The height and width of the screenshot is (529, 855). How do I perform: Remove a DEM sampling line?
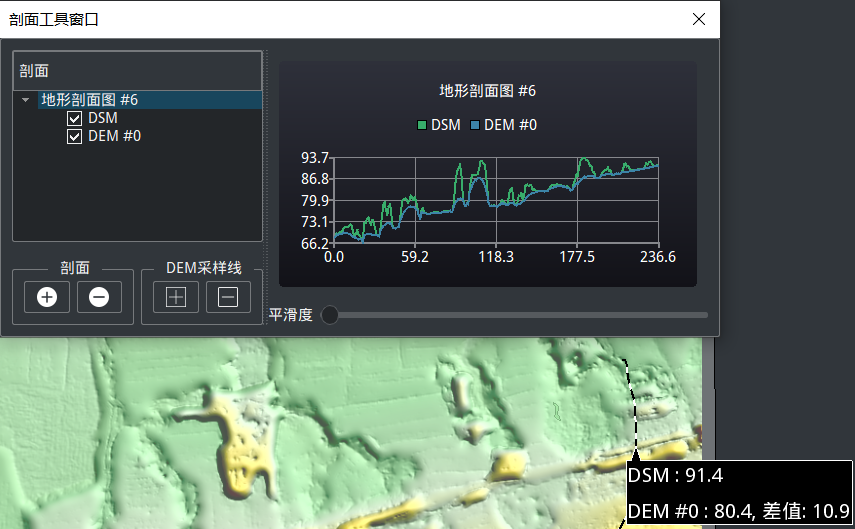(228, 297)
